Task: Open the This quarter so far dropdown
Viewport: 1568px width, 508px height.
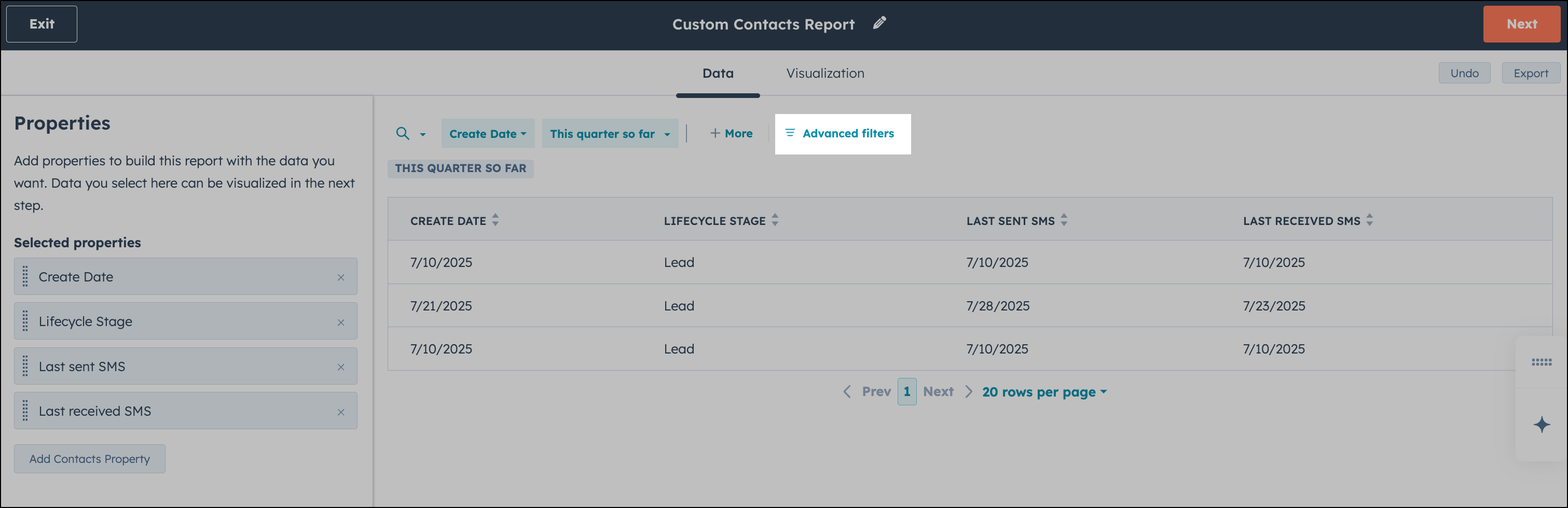Action: (610, 133)
